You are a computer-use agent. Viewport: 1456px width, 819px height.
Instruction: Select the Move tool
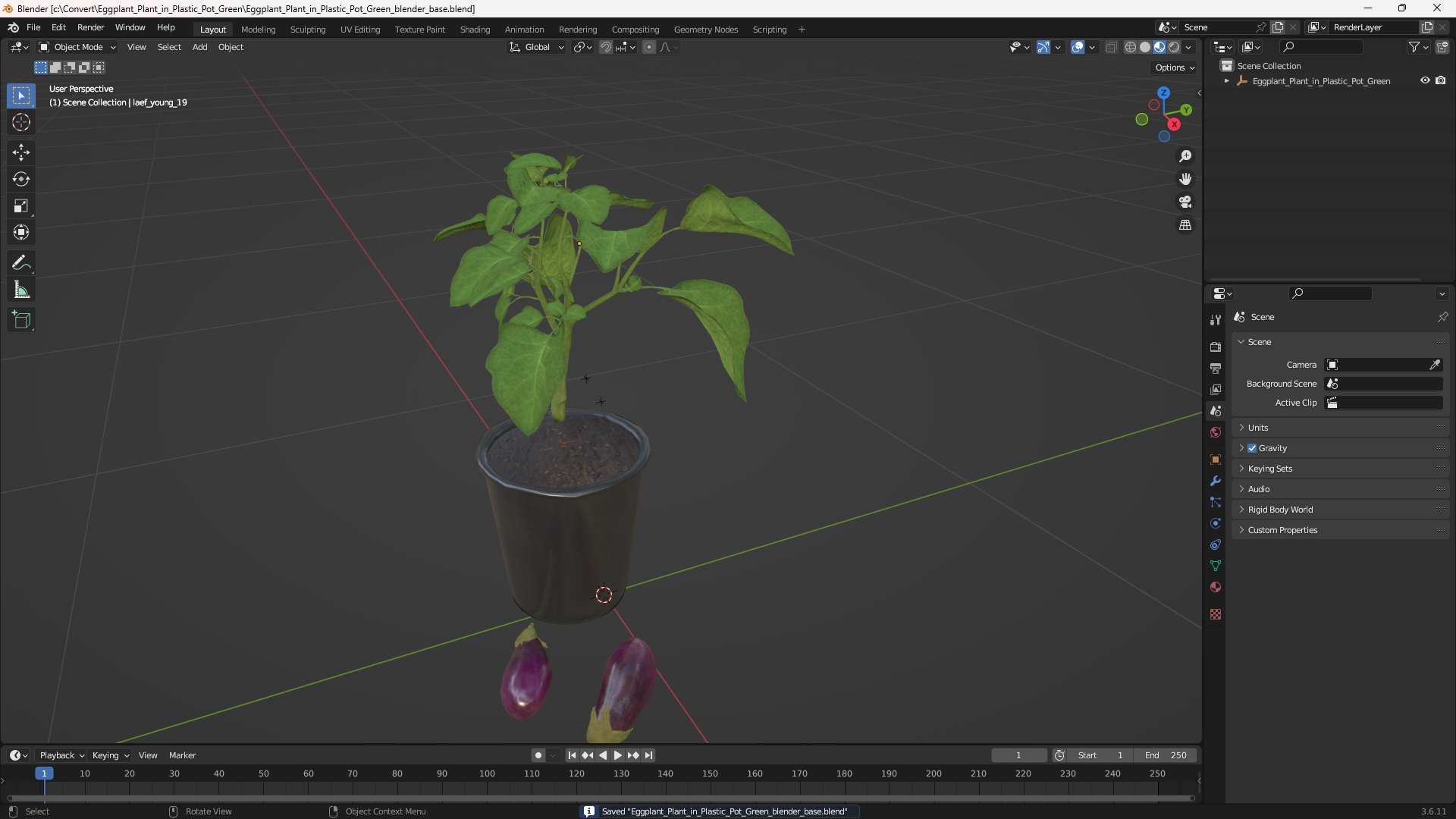[x=21, y=152]
